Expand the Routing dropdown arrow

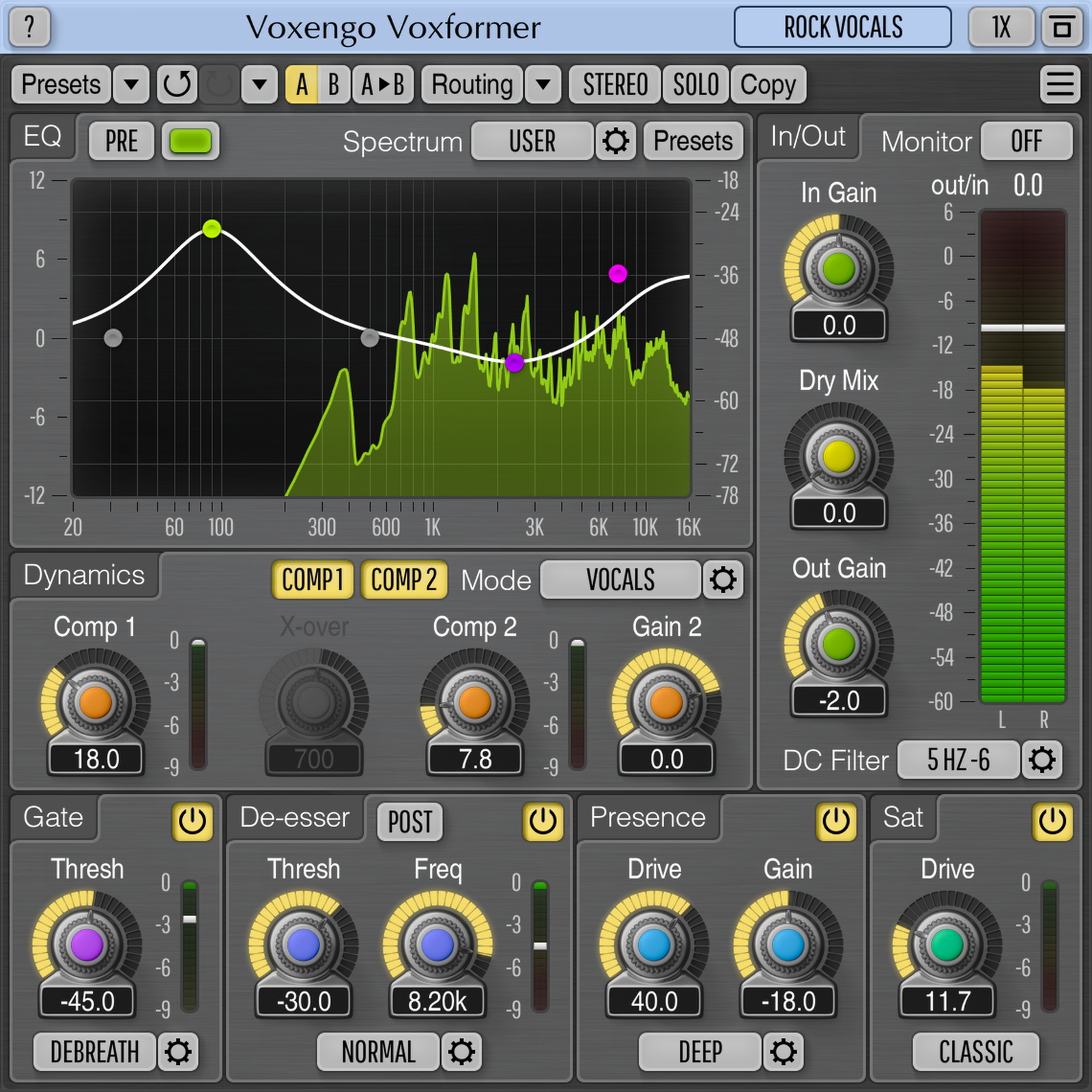(543, 85)
